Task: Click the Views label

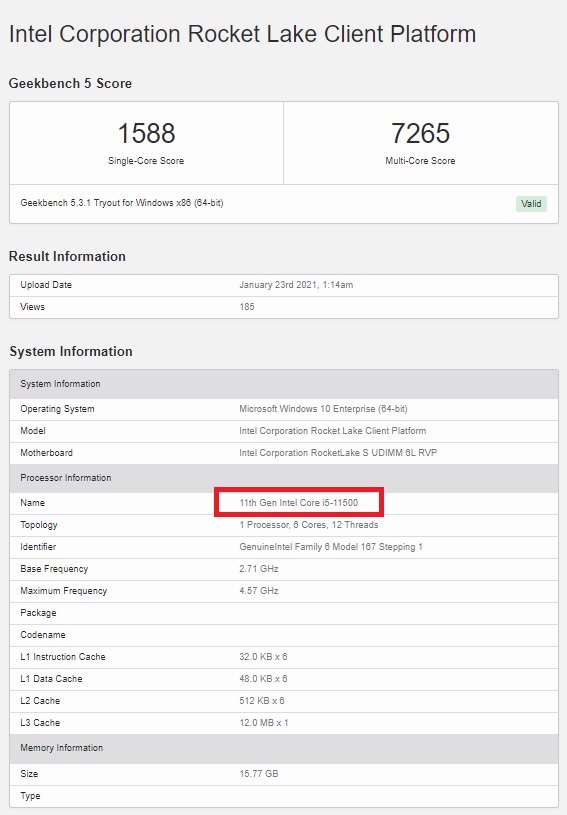Action: [32, 307]
